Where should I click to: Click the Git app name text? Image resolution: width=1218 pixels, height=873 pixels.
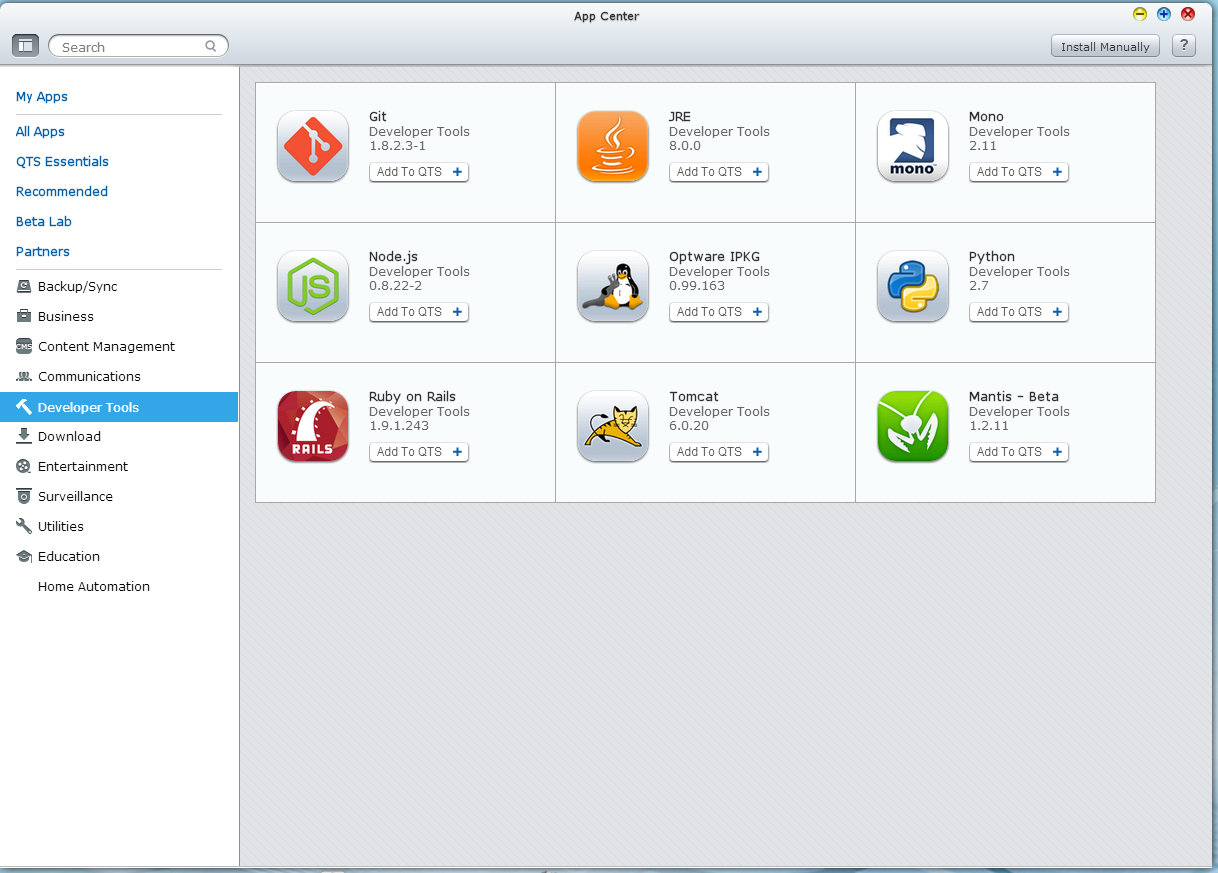coord(378,116)
